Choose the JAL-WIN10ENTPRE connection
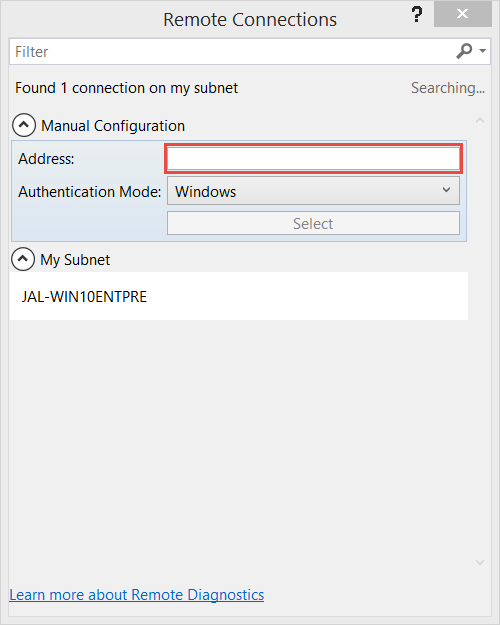500x625 pixels. (238, 296)
